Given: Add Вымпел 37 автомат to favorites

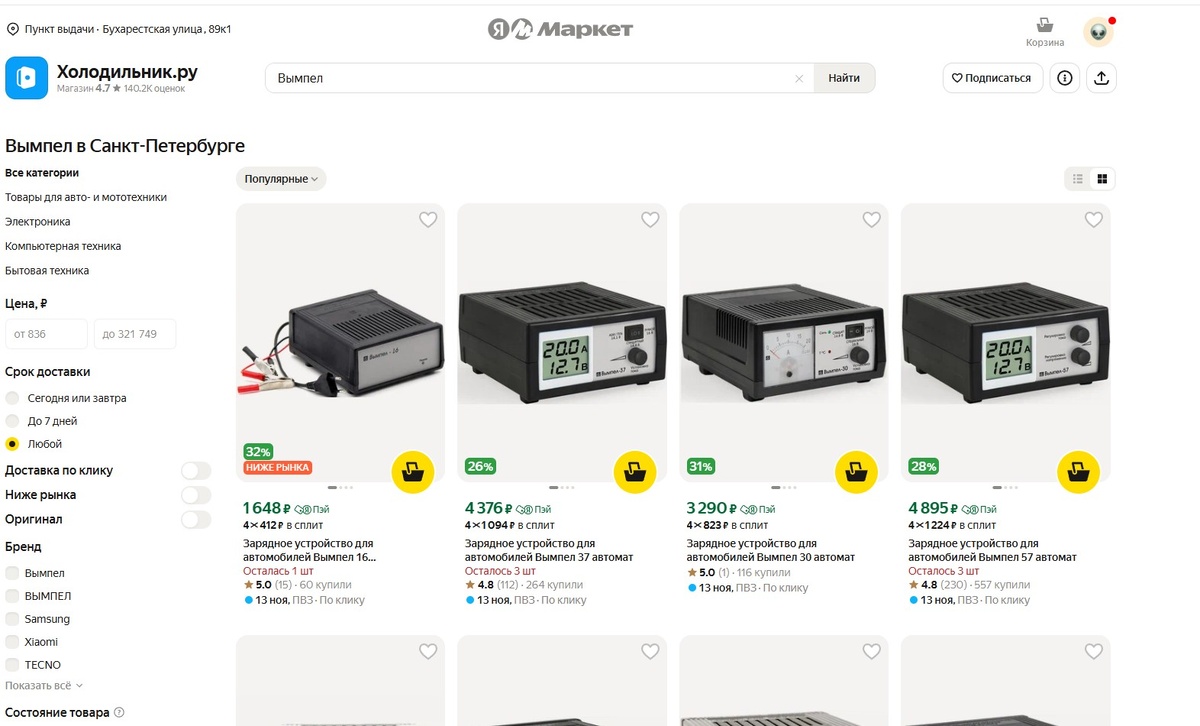Looking at the screenshot, I should (650, 220).
